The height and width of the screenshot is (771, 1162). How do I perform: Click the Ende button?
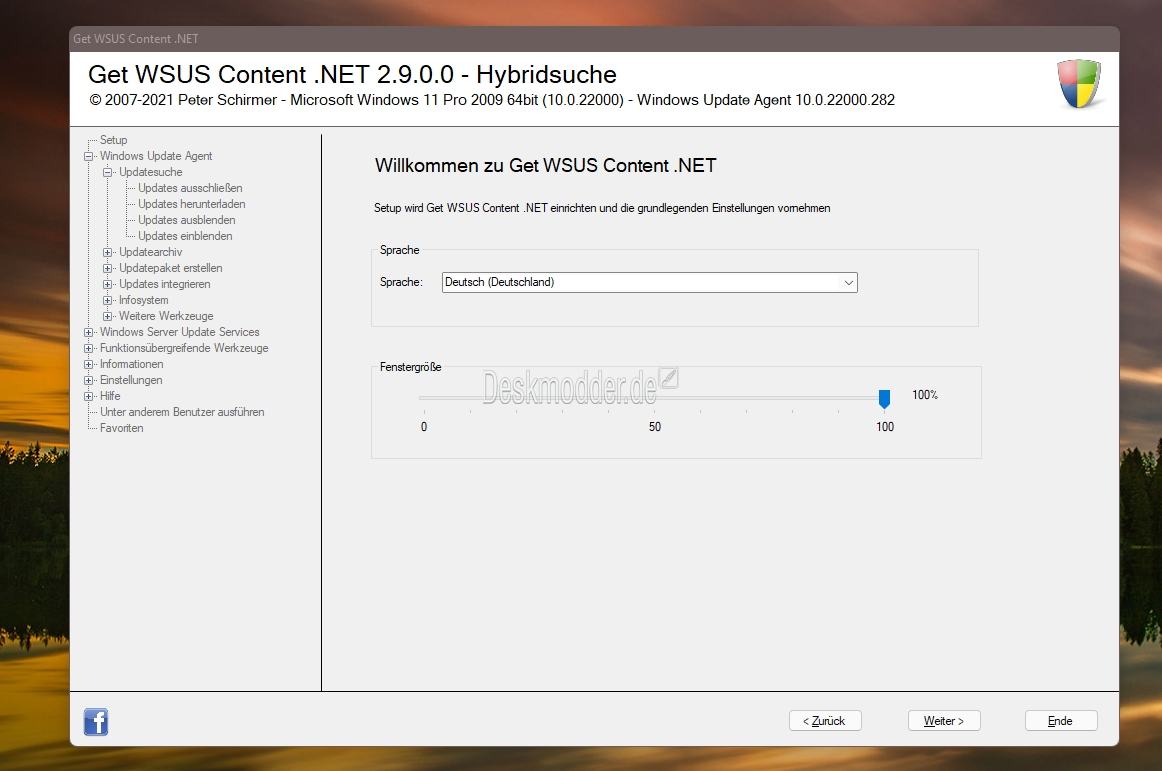pos(1060,721)
